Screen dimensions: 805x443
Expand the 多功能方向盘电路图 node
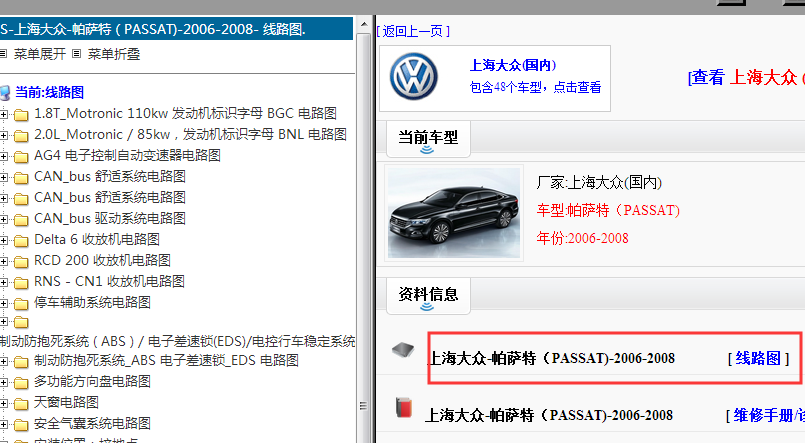click(4, 382)
